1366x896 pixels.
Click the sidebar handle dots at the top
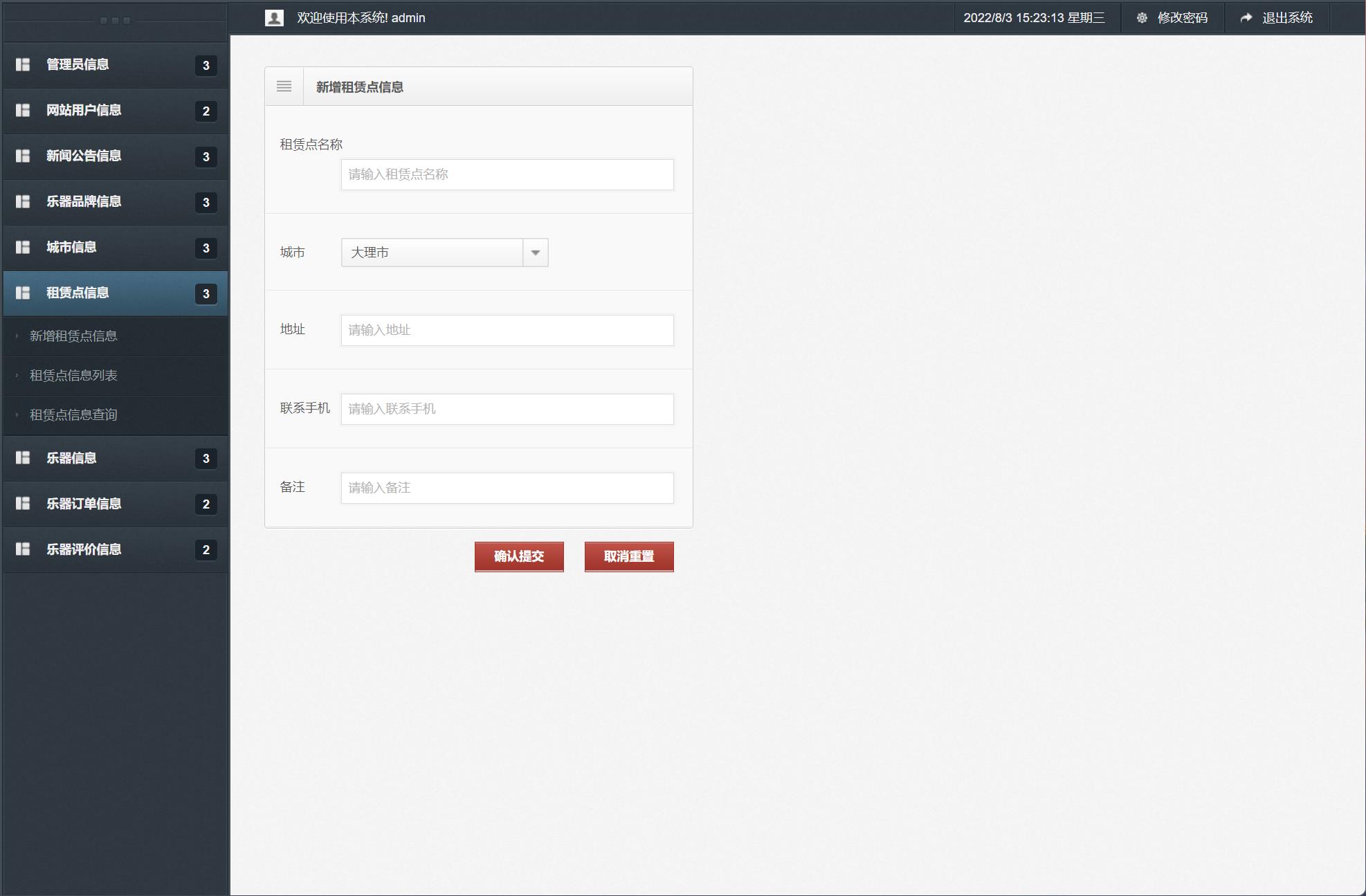[115, 21]
